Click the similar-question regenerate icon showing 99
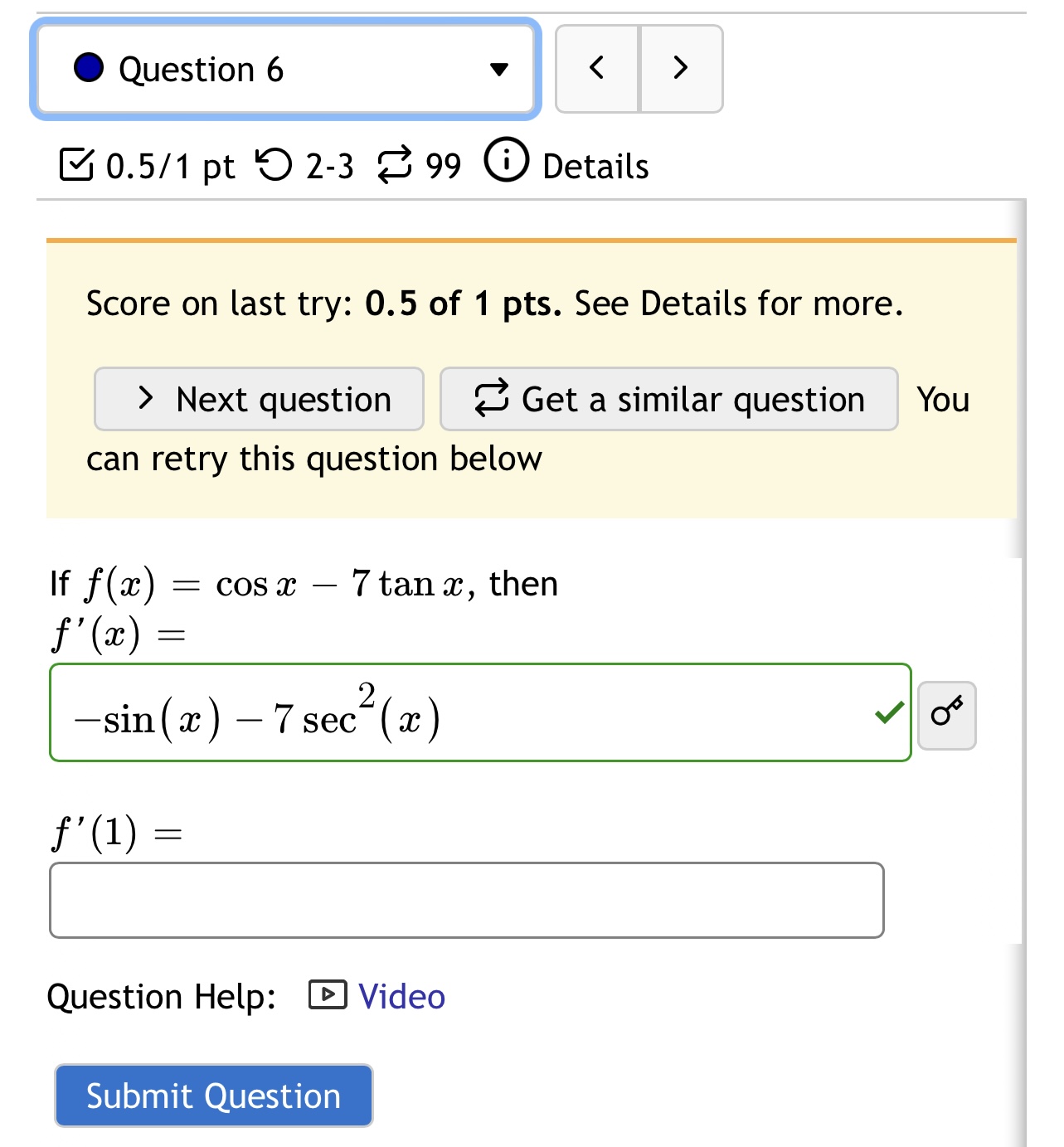This screenshot has width=1064, height=1147. 396,163
